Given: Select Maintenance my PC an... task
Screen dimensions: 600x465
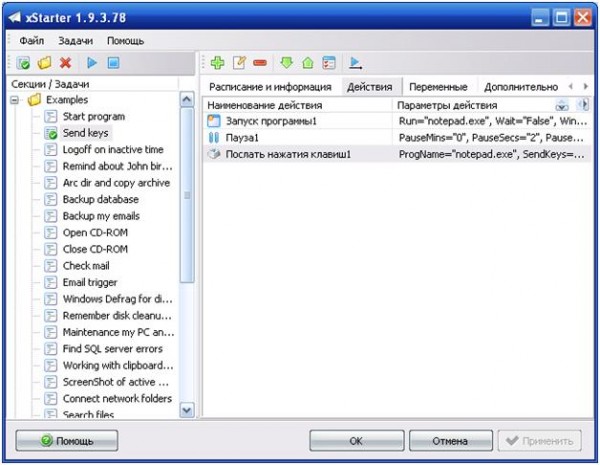Looking at the screenshot, I should (118, 332).
